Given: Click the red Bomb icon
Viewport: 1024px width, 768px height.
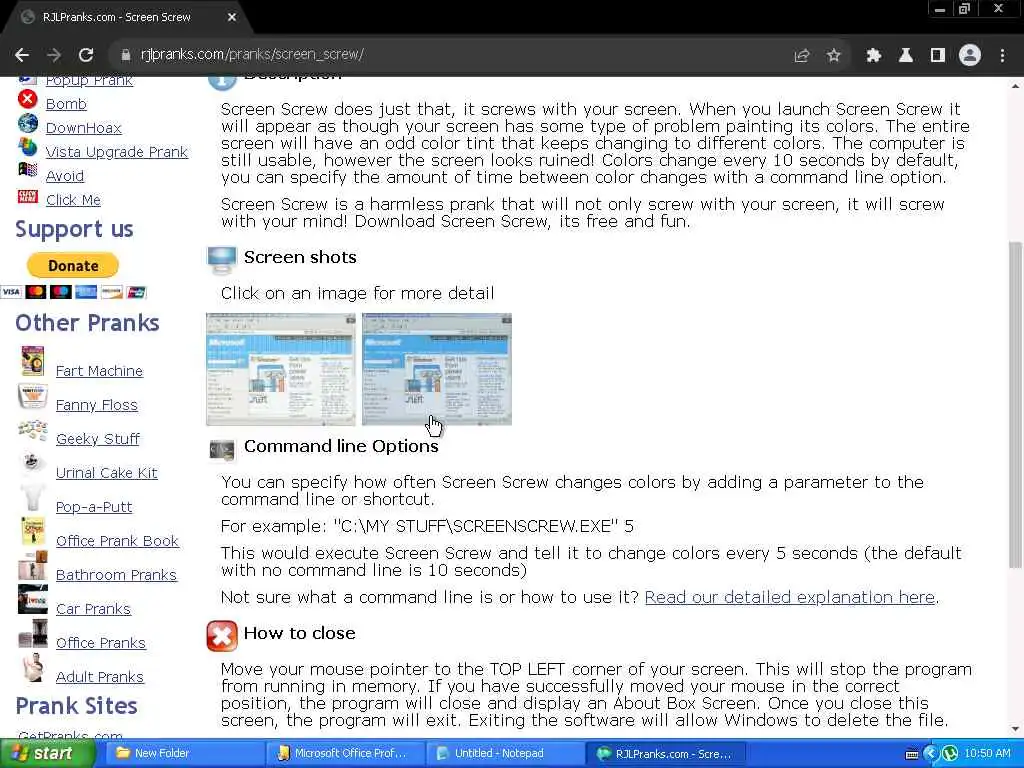Looking at the screenshot, I should coord(27,99).
